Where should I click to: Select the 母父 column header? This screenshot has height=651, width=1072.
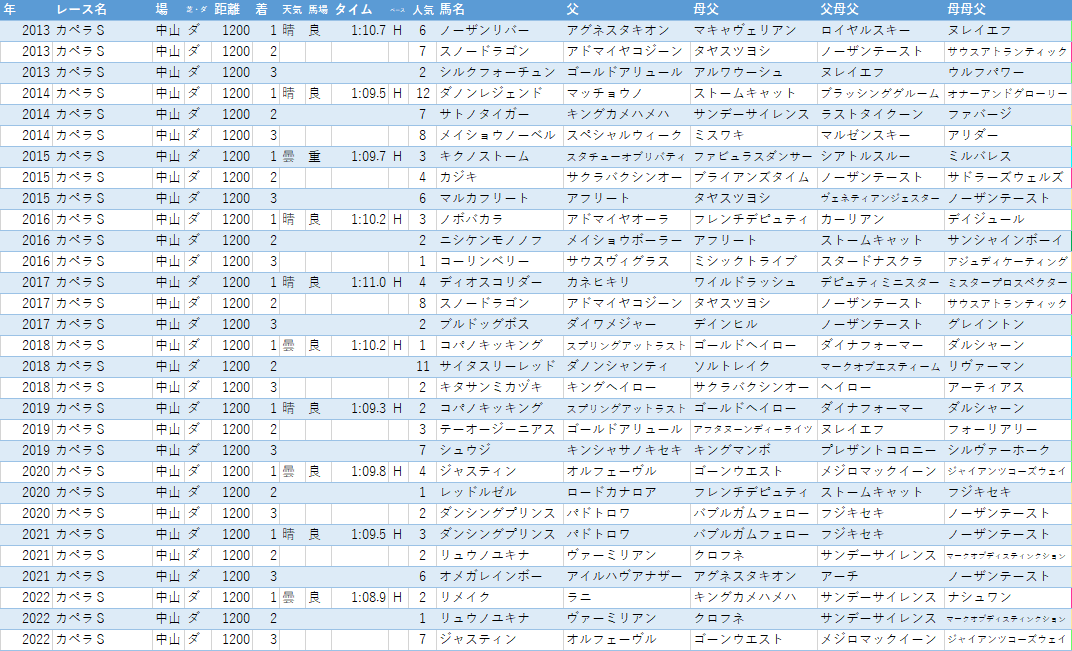click(706, 10)
